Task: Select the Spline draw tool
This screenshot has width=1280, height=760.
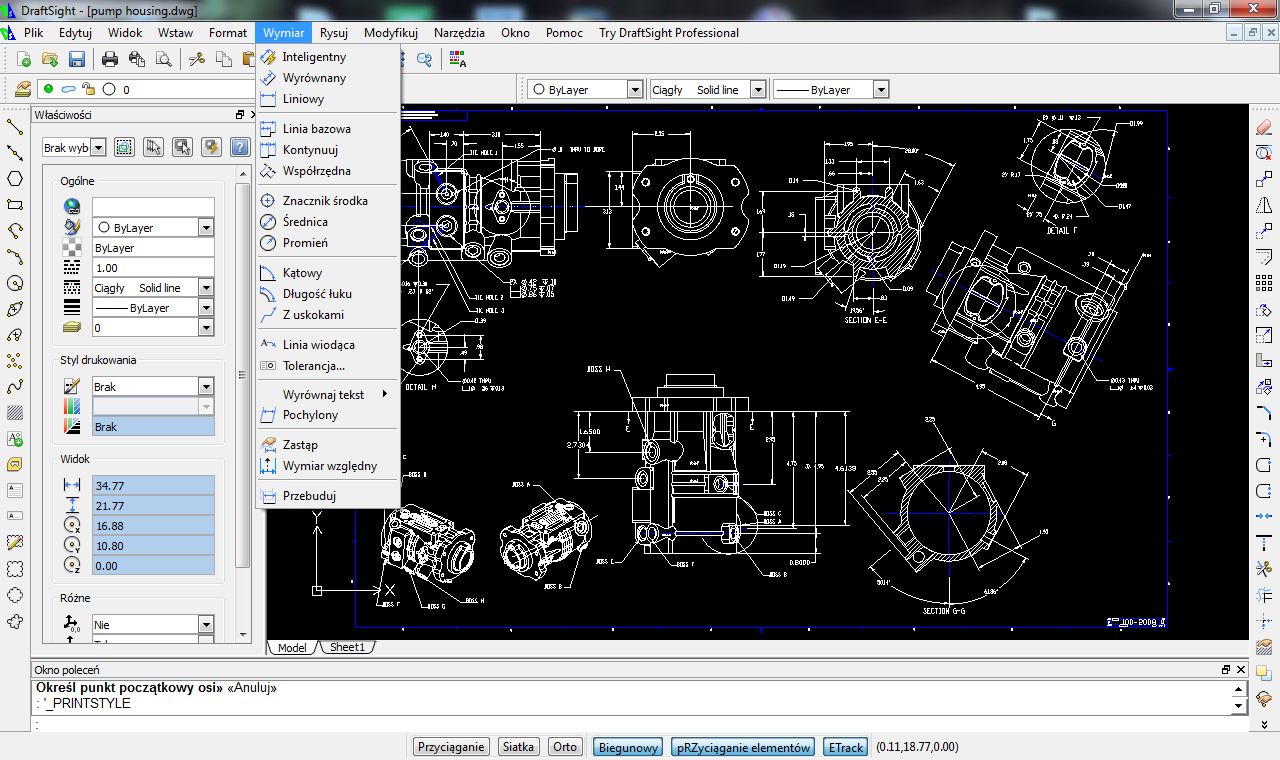Action: click(15, 387)
